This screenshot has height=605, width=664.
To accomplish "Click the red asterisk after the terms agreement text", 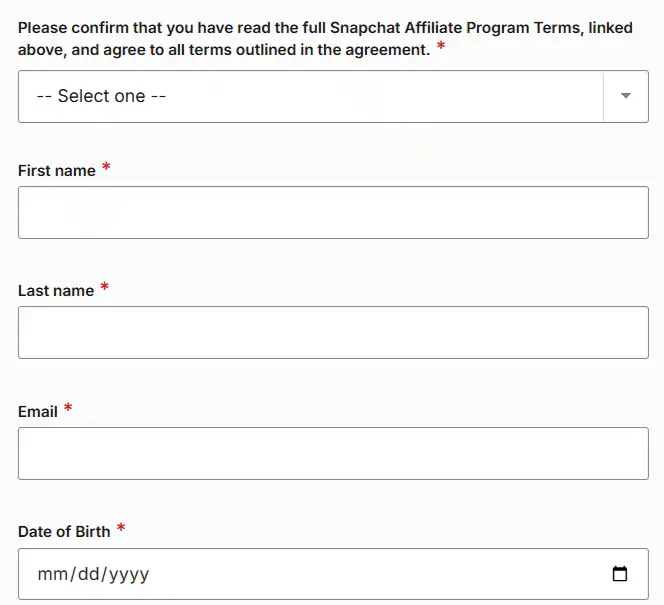I will (441, 47).
